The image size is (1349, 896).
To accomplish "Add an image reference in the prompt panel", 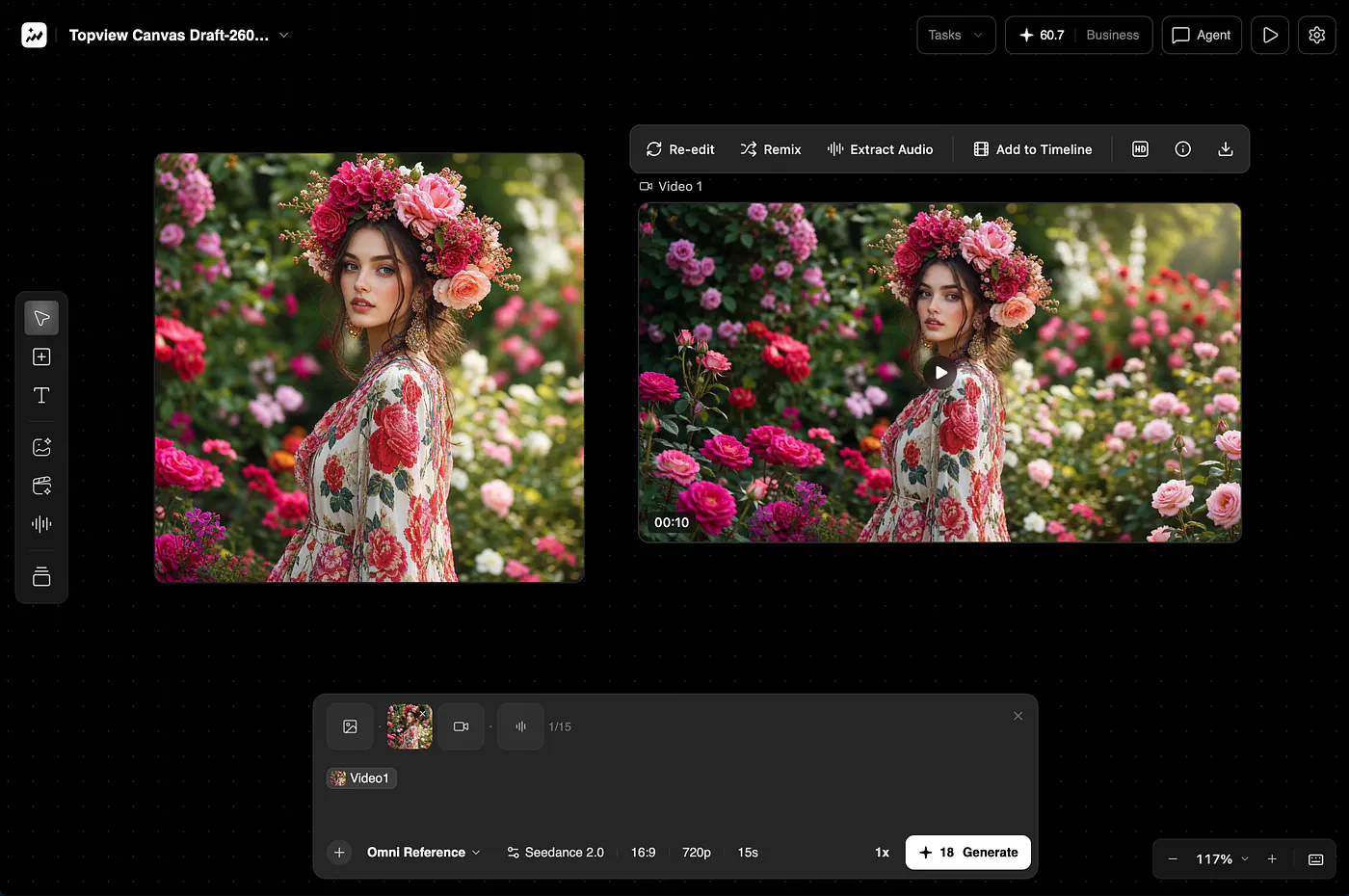I will click(350, 726).
